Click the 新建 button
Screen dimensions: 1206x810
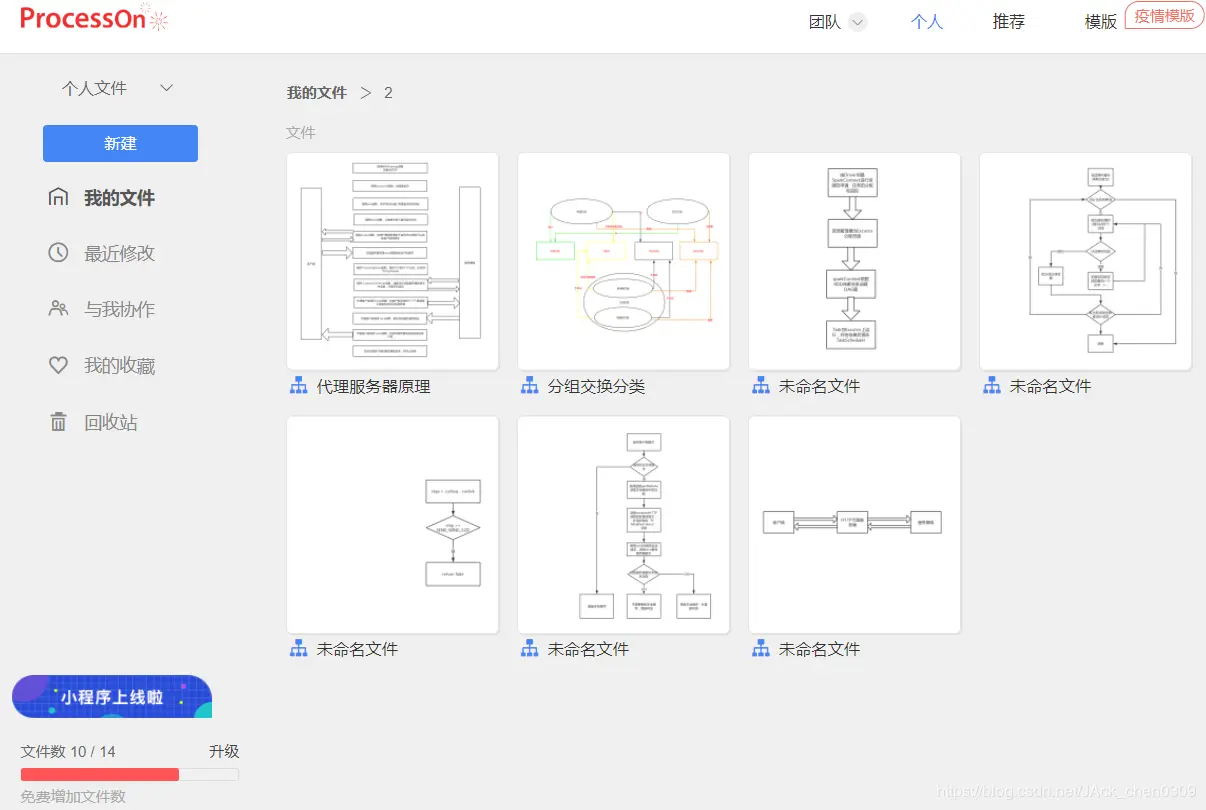[x=119, y=143]
